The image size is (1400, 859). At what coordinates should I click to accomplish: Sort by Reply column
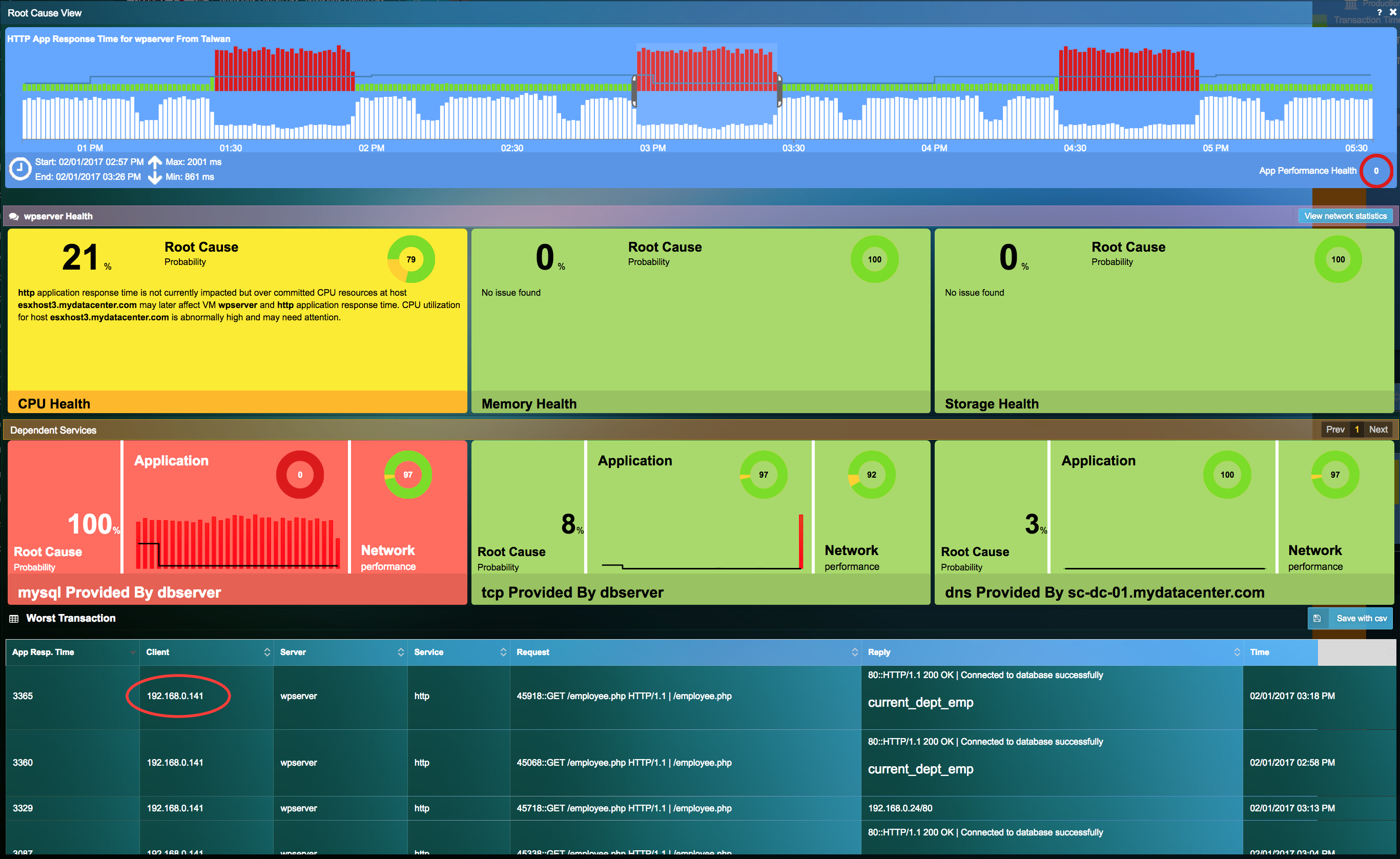(1052, 652)
